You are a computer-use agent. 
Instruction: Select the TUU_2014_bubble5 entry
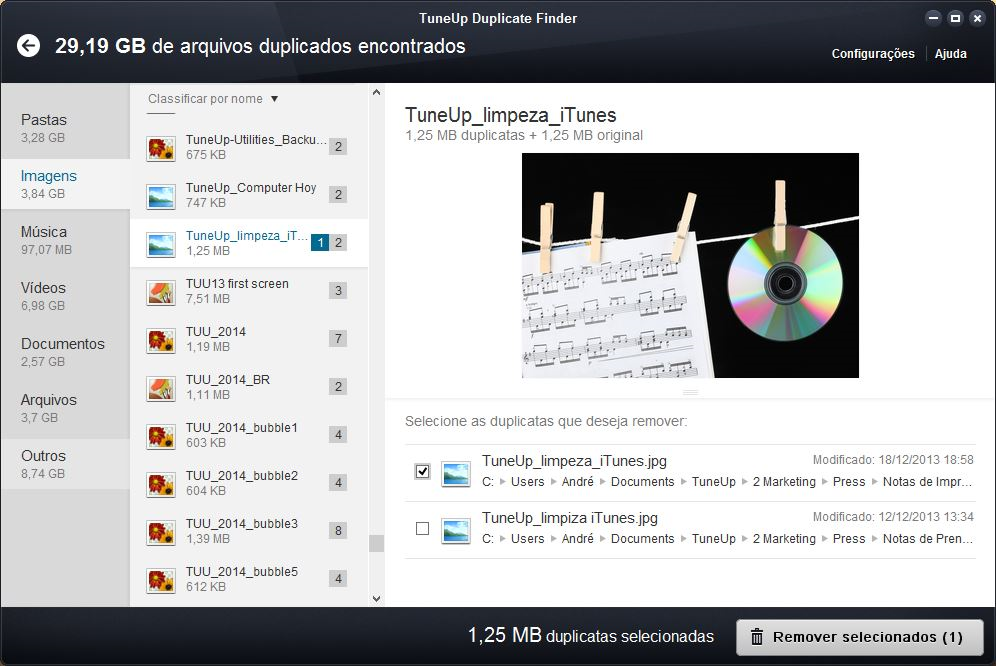(249, 579)
